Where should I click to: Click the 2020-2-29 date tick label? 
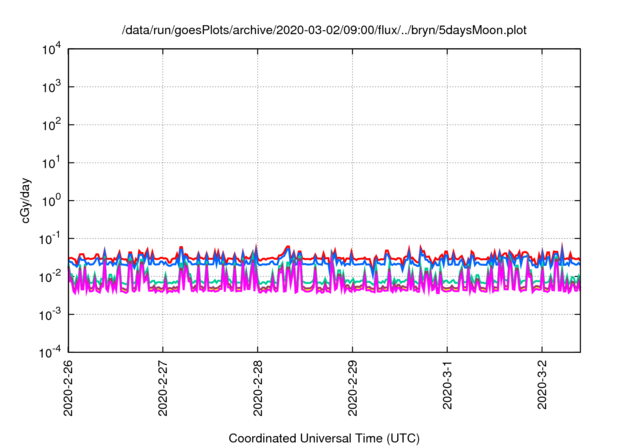pos(352,388)
